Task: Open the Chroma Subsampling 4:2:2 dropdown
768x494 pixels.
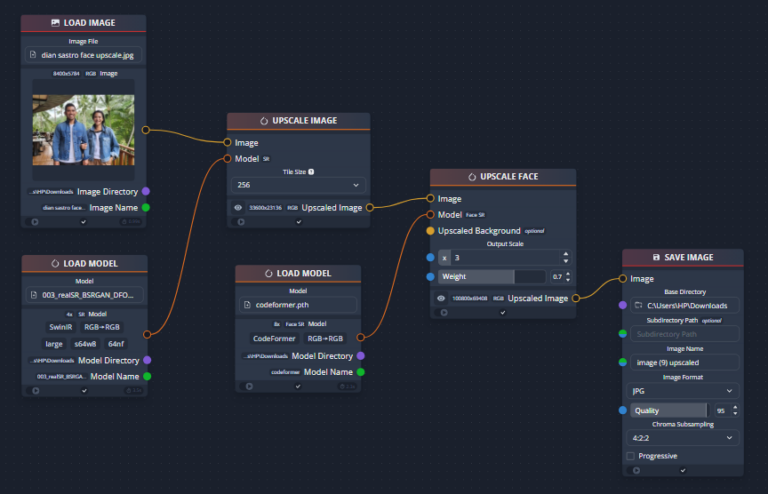Action: (x=683, y=437)
